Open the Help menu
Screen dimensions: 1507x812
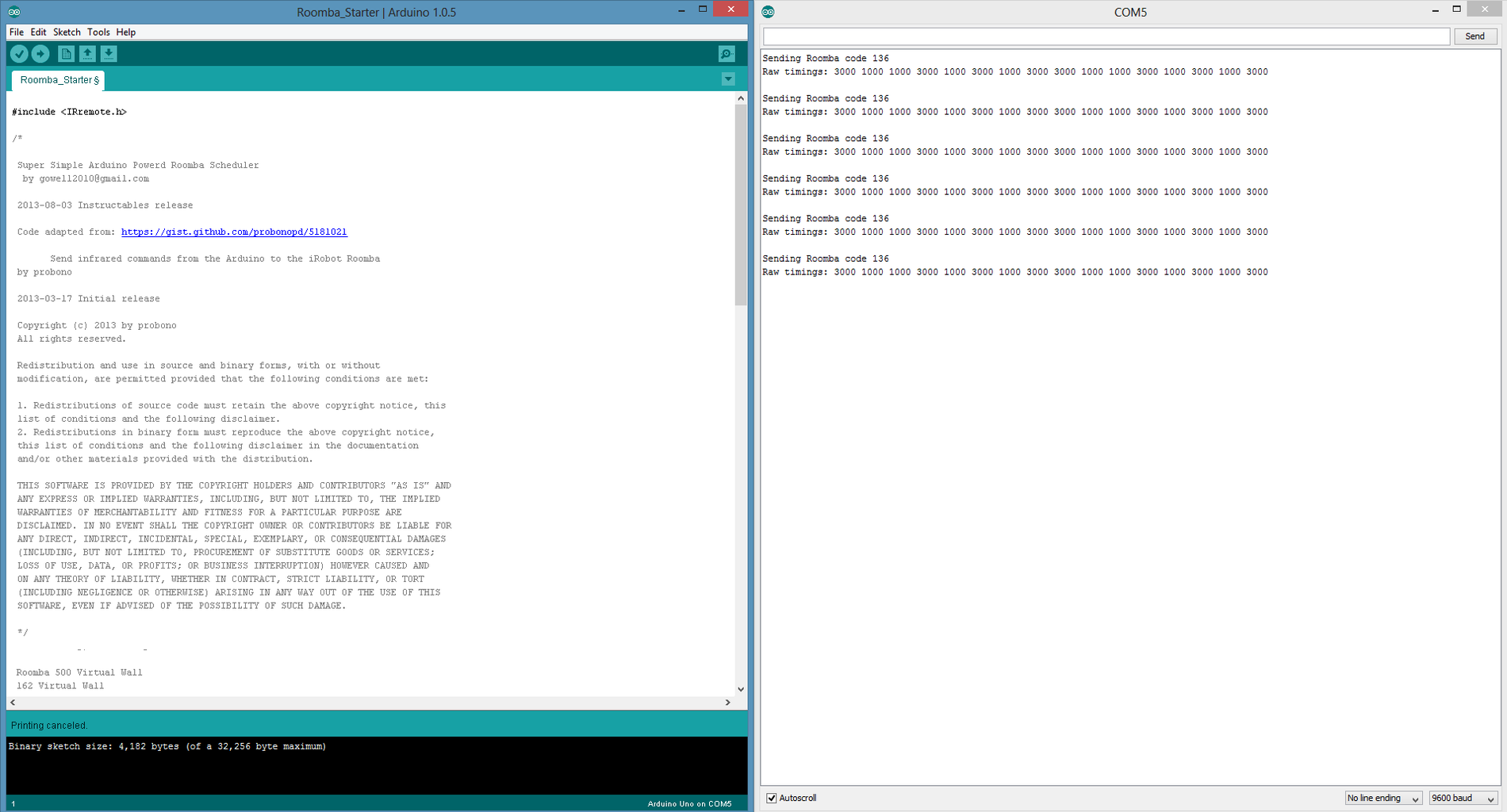(x=126, y=33)
